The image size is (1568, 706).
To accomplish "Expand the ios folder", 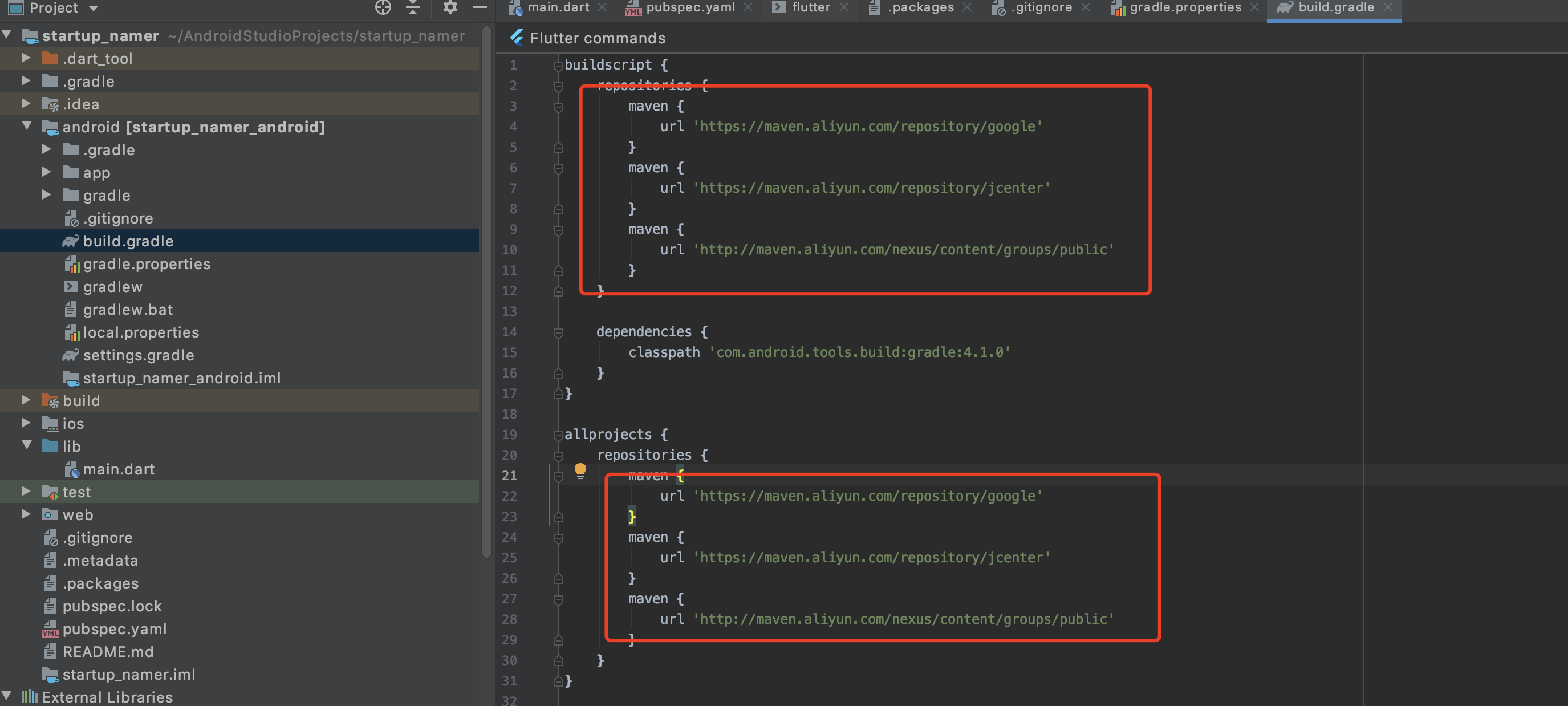I will (x=26, y=423).
